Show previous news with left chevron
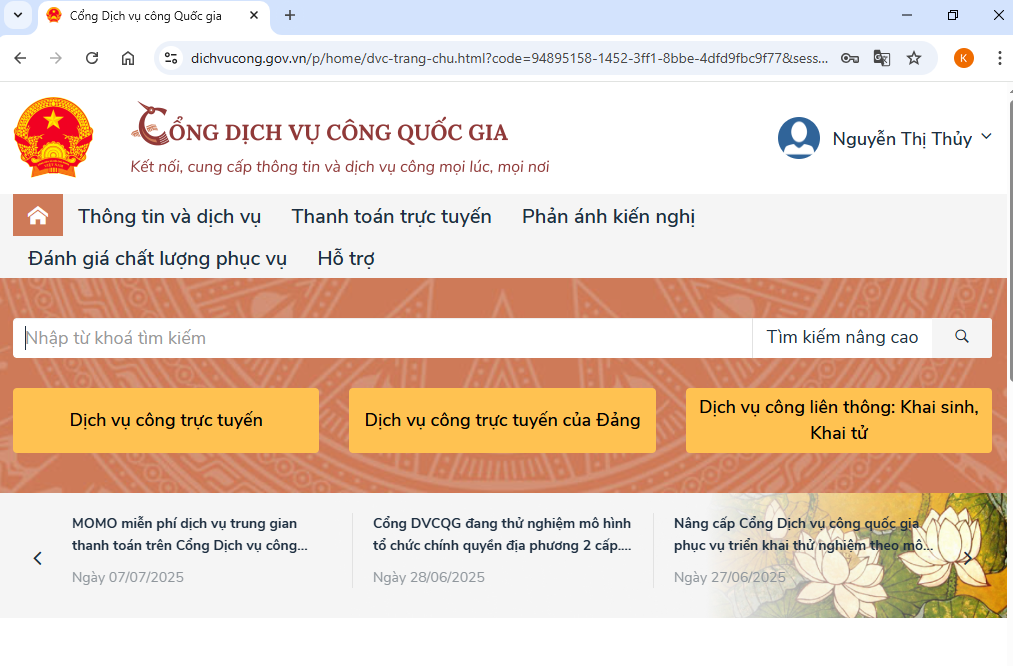Screen dimensions: 1013x666 coord(37,558)
